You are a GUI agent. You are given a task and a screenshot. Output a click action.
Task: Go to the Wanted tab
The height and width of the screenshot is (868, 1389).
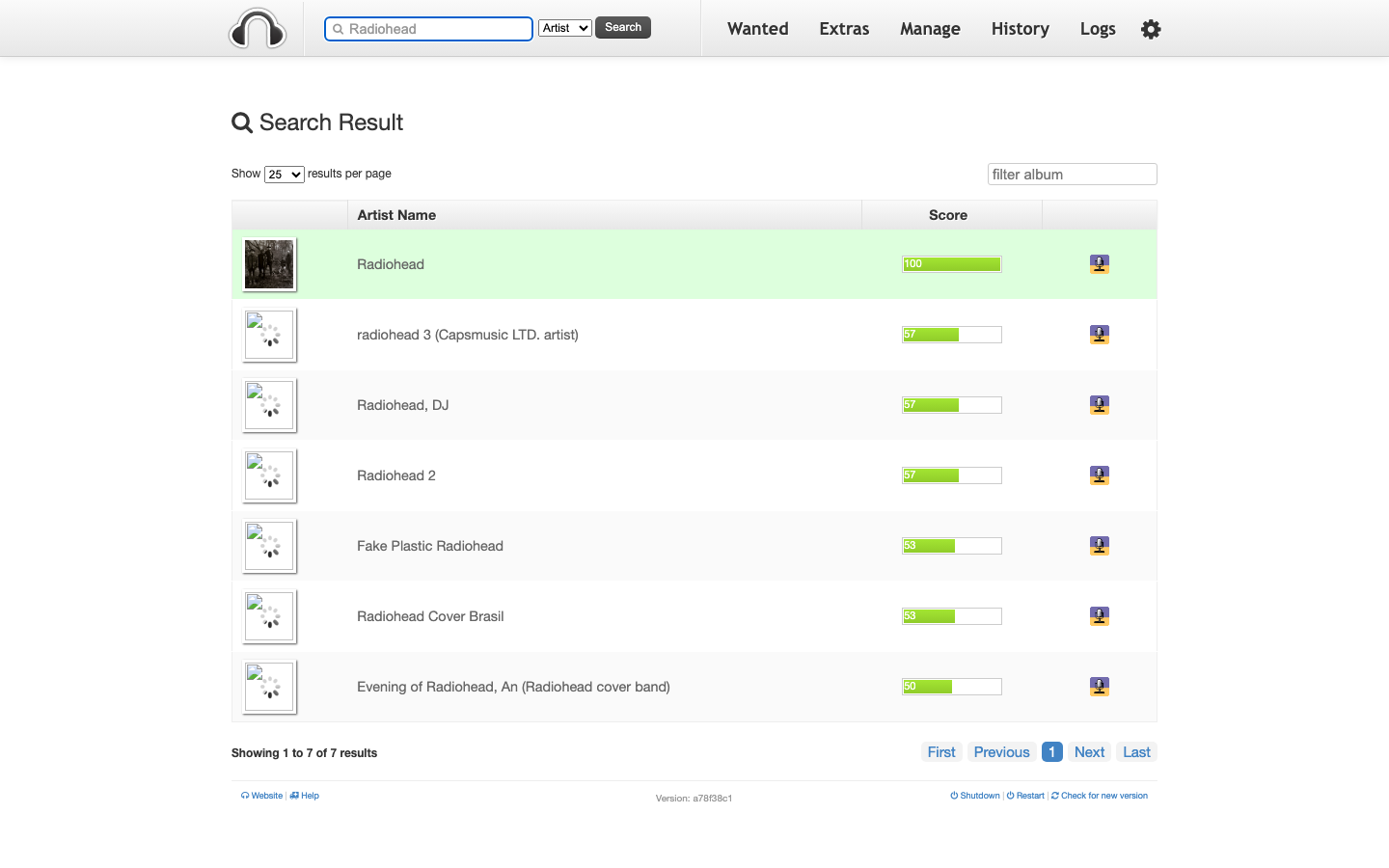(x=758, y=29)
